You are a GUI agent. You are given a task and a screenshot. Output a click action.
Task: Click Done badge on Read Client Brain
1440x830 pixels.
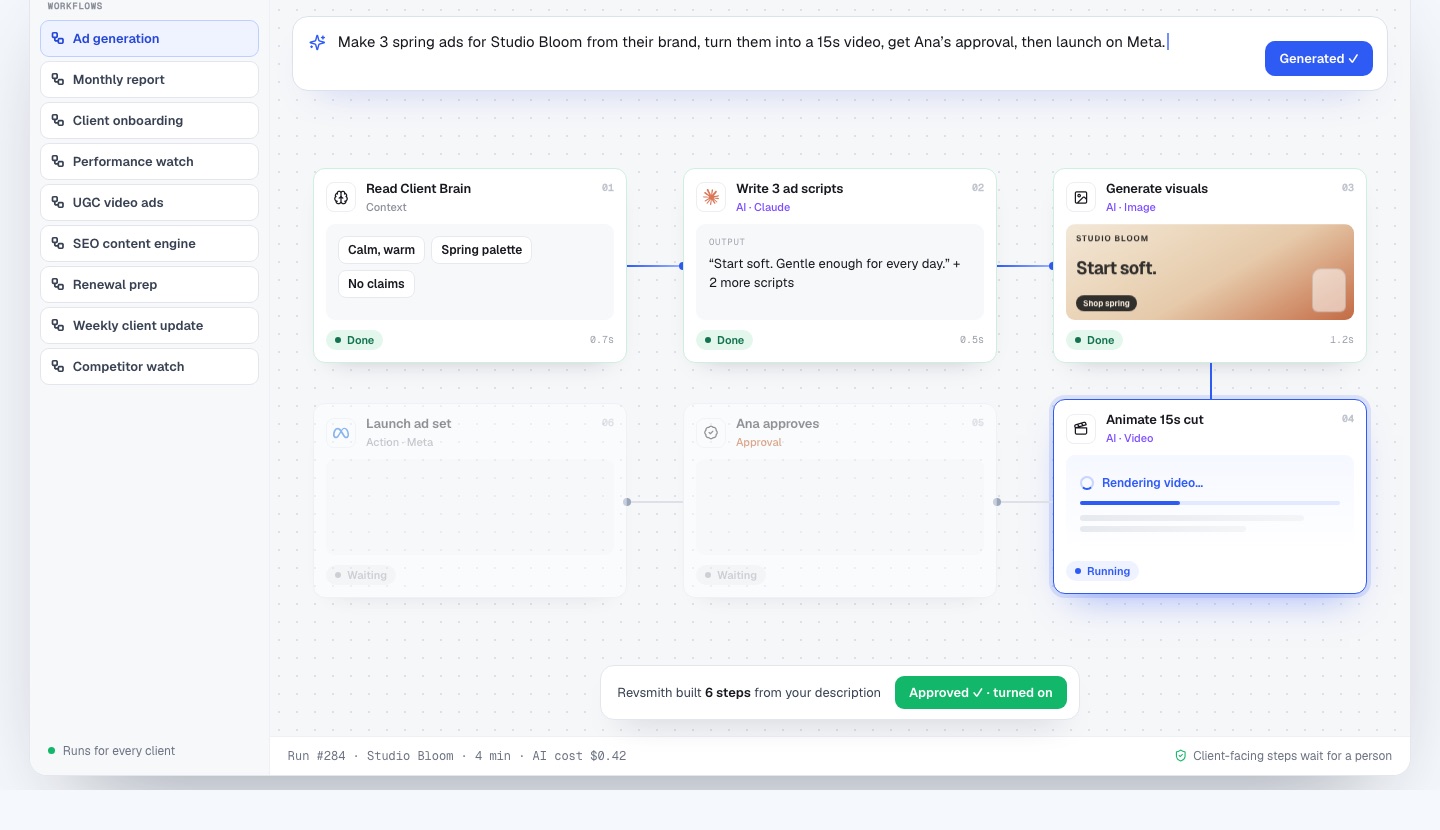[x=354, y=340]
